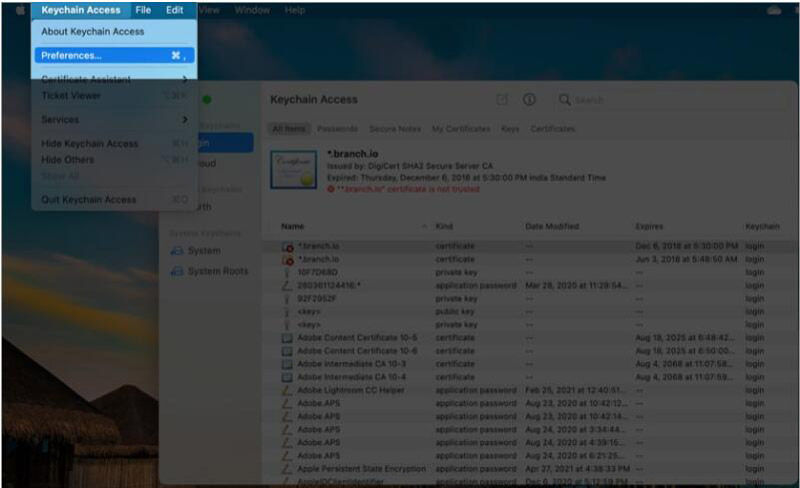Open the Services submenu
Image resolution: width=800 pixels, height=488 pixels.
(114, 119)
